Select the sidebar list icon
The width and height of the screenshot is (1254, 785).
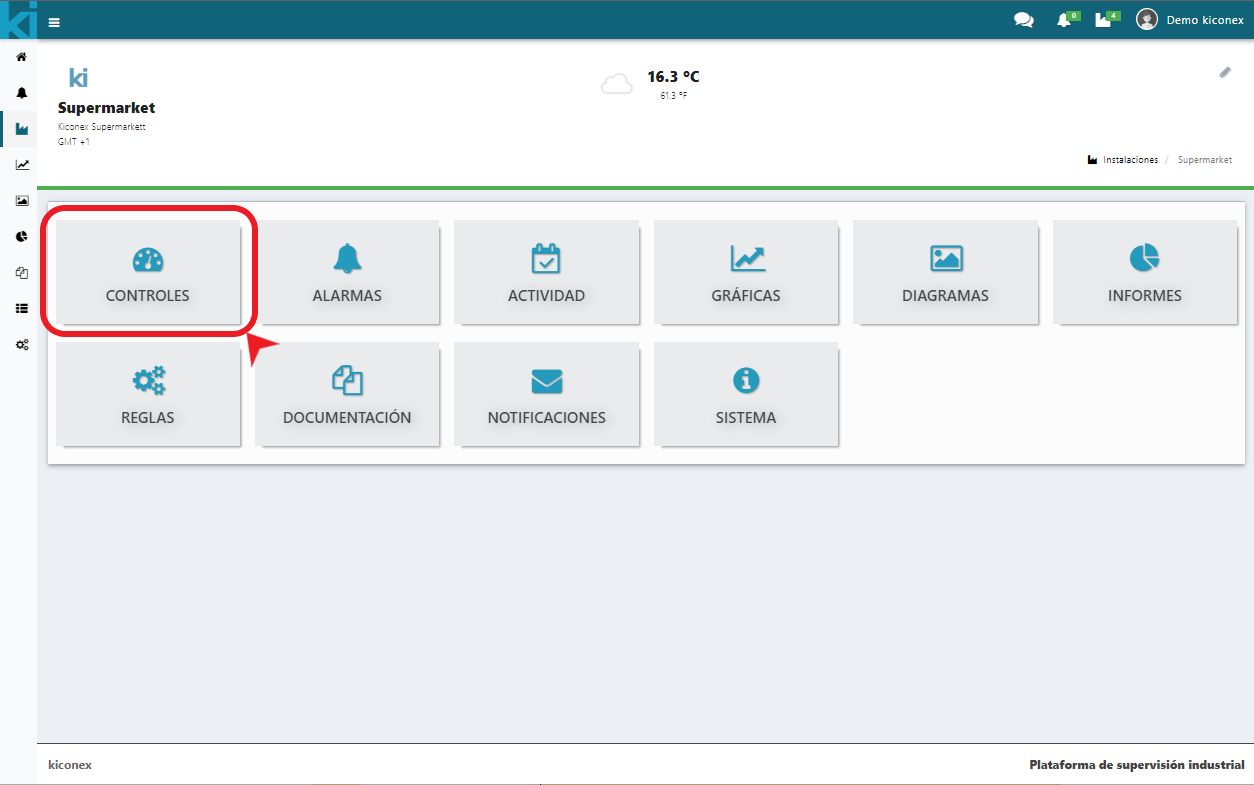click(21, 308)
